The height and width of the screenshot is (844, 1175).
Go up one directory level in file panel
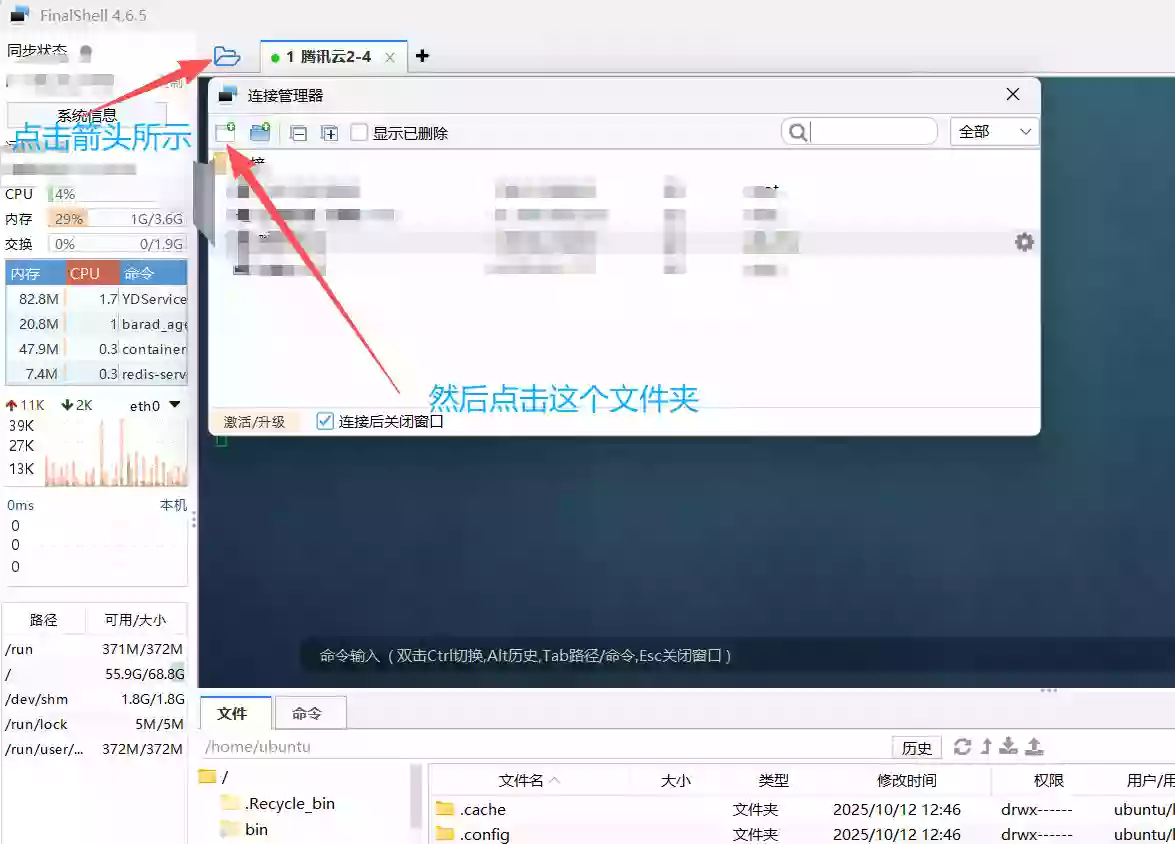pyautogui.click(x=986, y=745)
